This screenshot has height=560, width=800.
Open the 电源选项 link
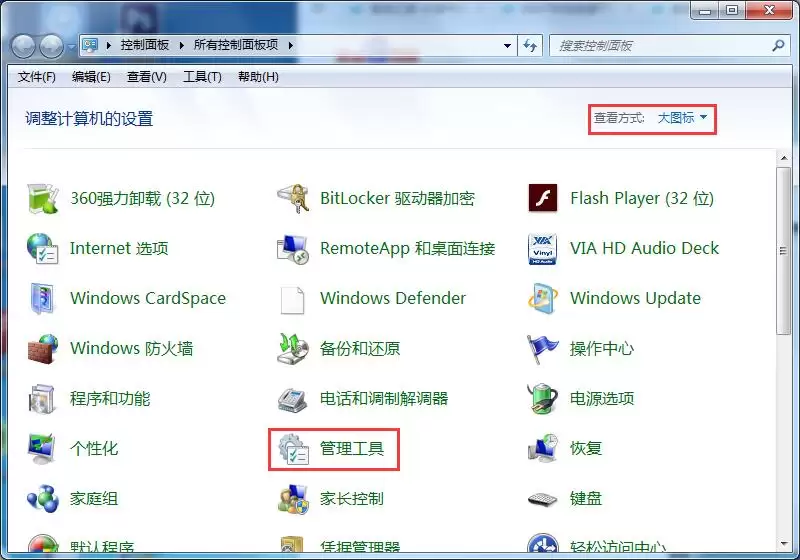click(602, 398)
